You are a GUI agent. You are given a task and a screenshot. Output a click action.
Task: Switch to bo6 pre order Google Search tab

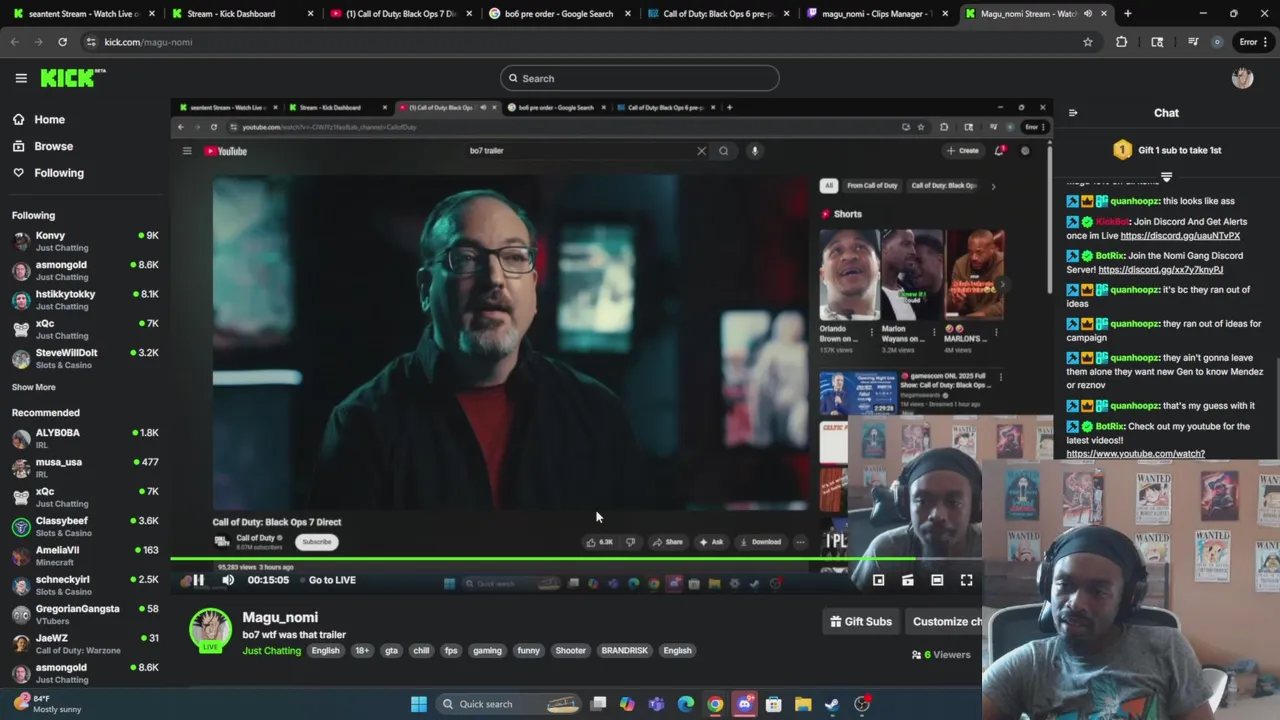[559, 14]
